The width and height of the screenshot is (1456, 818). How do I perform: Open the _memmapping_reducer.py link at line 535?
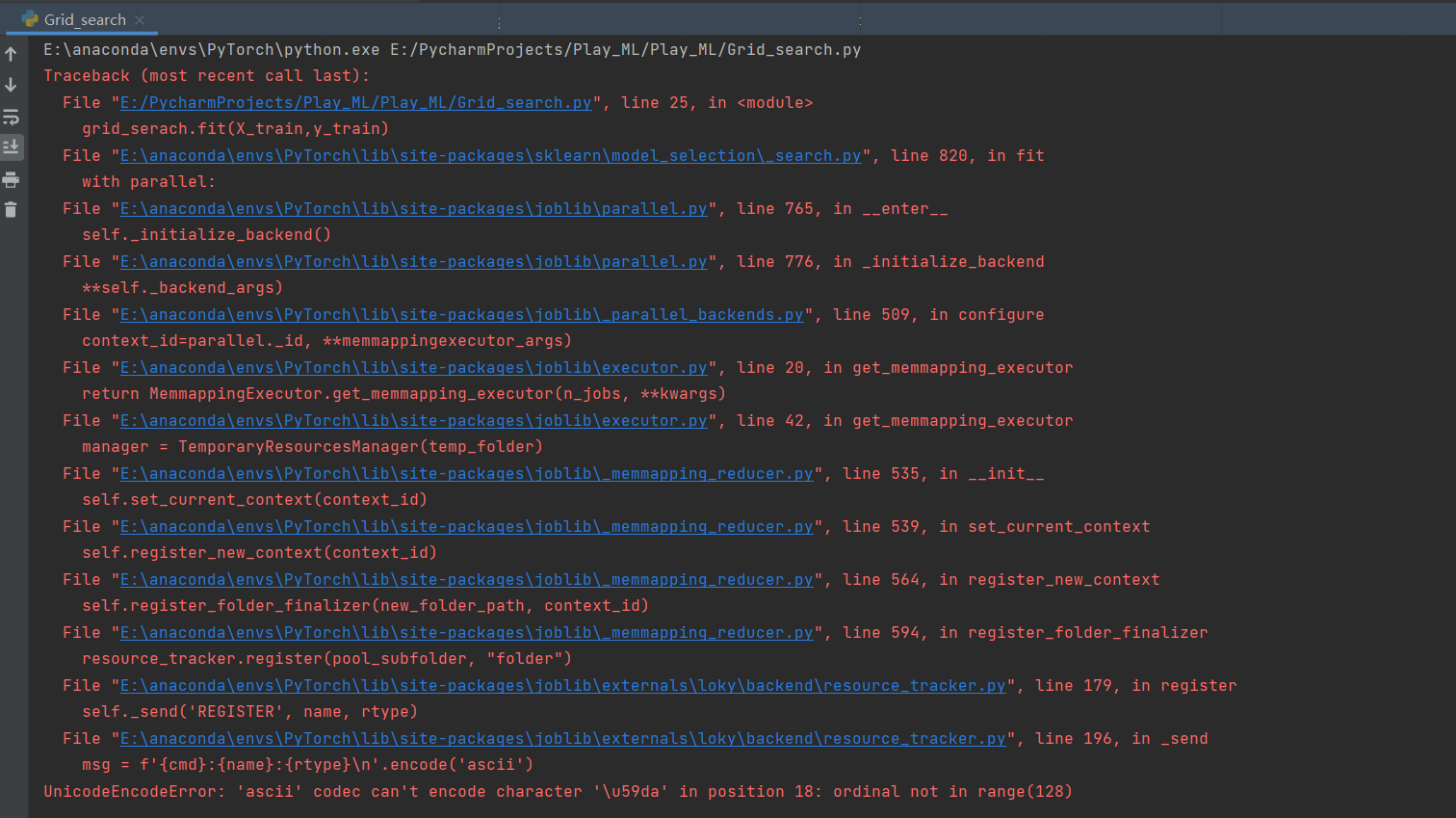coord(466,474)
